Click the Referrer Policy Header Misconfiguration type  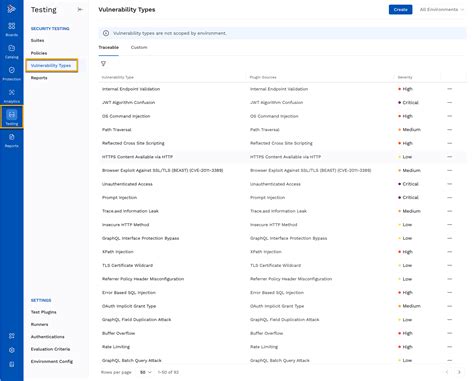click(143, 279)
